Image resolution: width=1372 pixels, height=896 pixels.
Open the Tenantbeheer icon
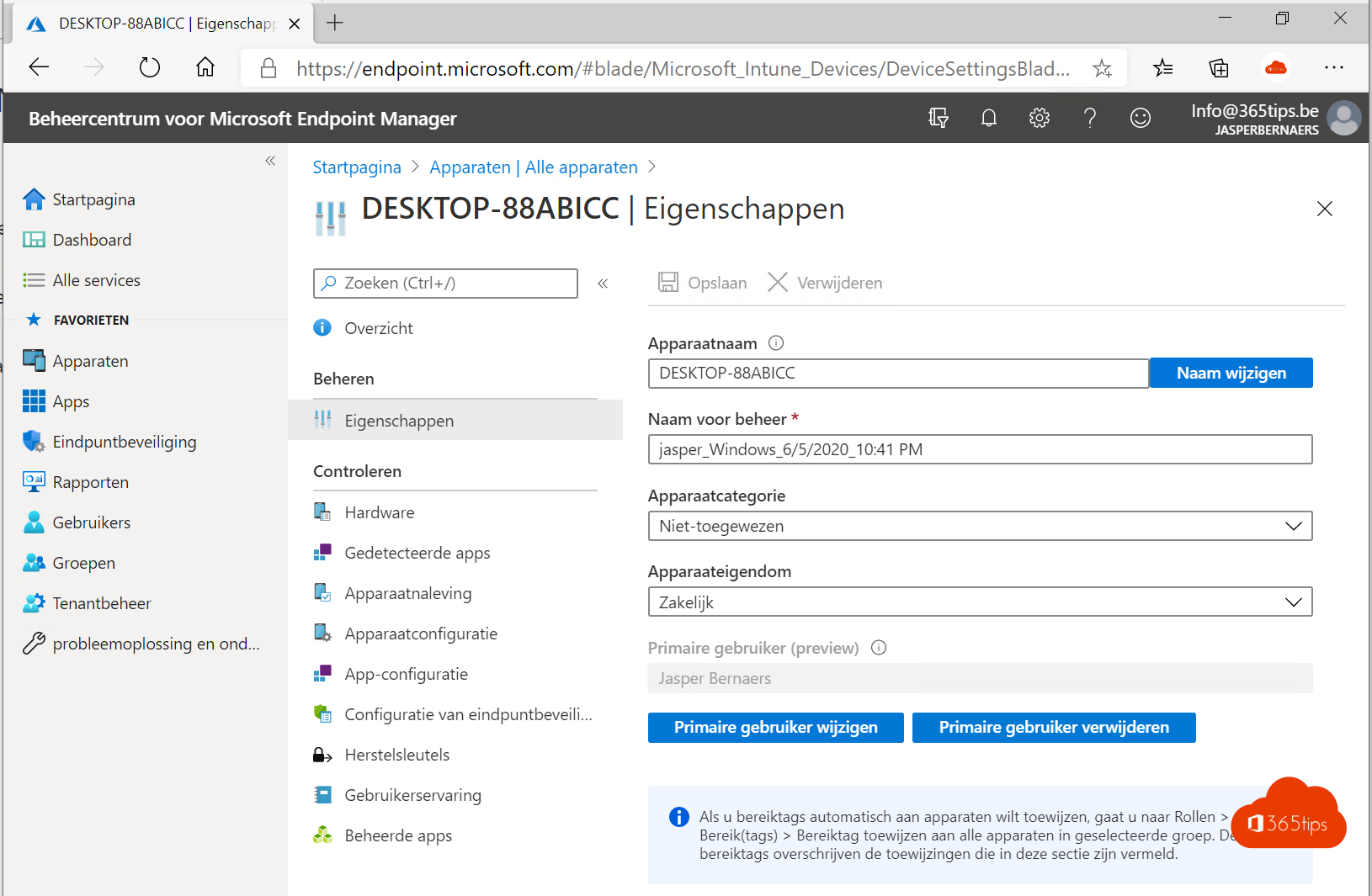(x=34, y=602)
